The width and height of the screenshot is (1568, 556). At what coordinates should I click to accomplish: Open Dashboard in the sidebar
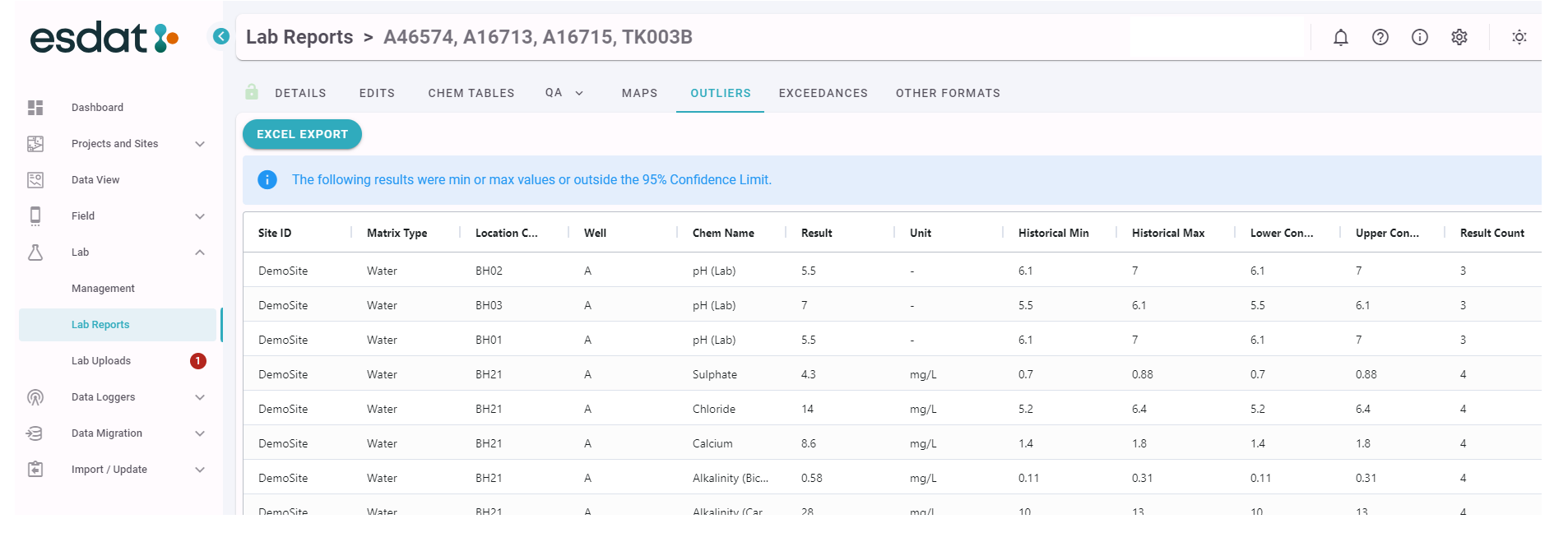(97, 108)
